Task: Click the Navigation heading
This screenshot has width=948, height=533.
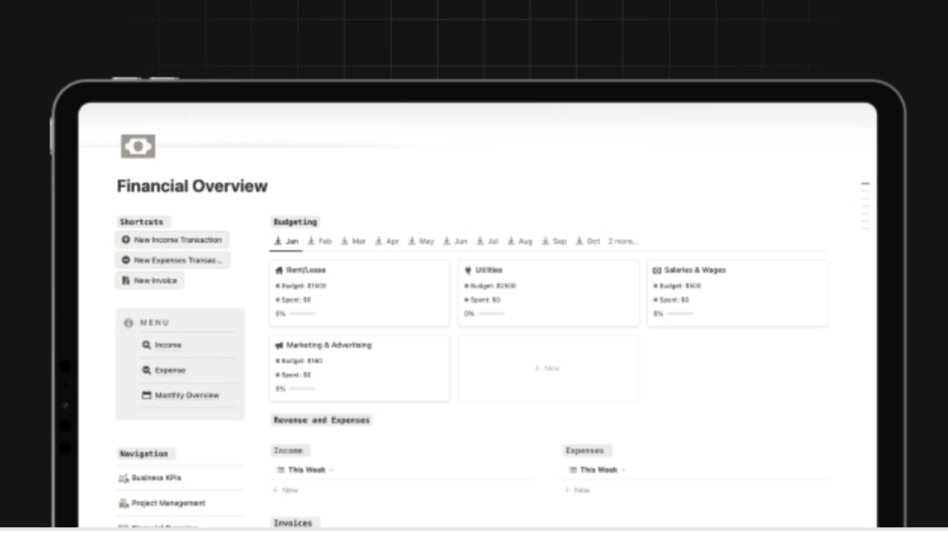Action: [144, 453]
